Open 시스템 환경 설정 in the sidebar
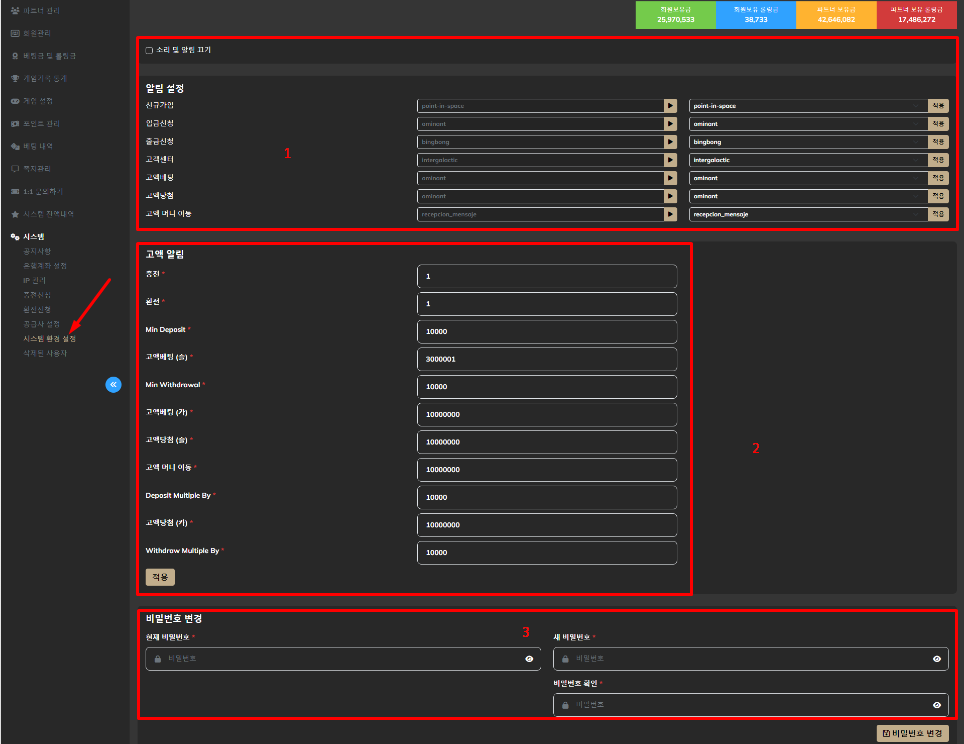964x744 pixels. pos(49,339)
